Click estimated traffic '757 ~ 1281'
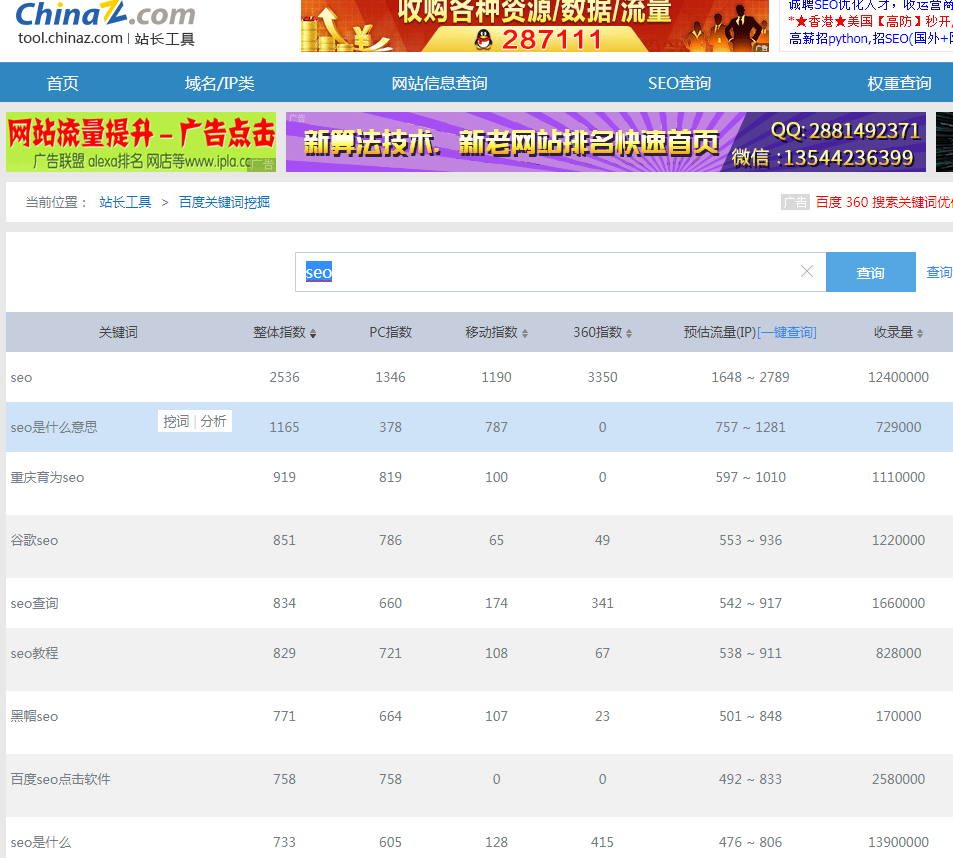This screenshot has width=953, height=858. 751,427
